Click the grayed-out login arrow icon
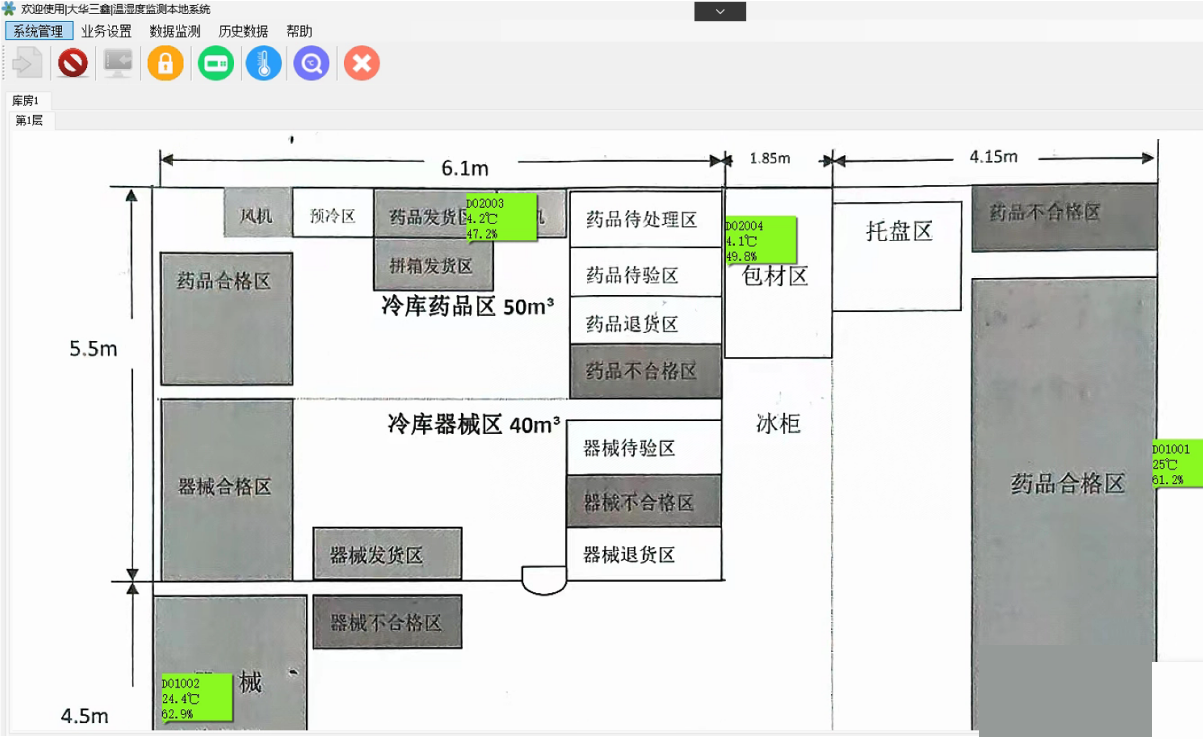 pos(26,64)
